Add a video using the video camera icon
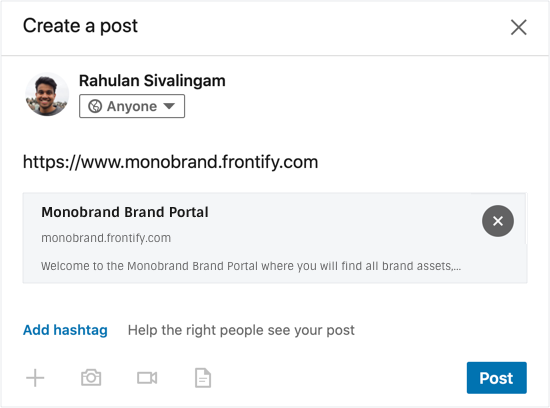The height and width of the screenshot is (408, 550). [147, 378]
